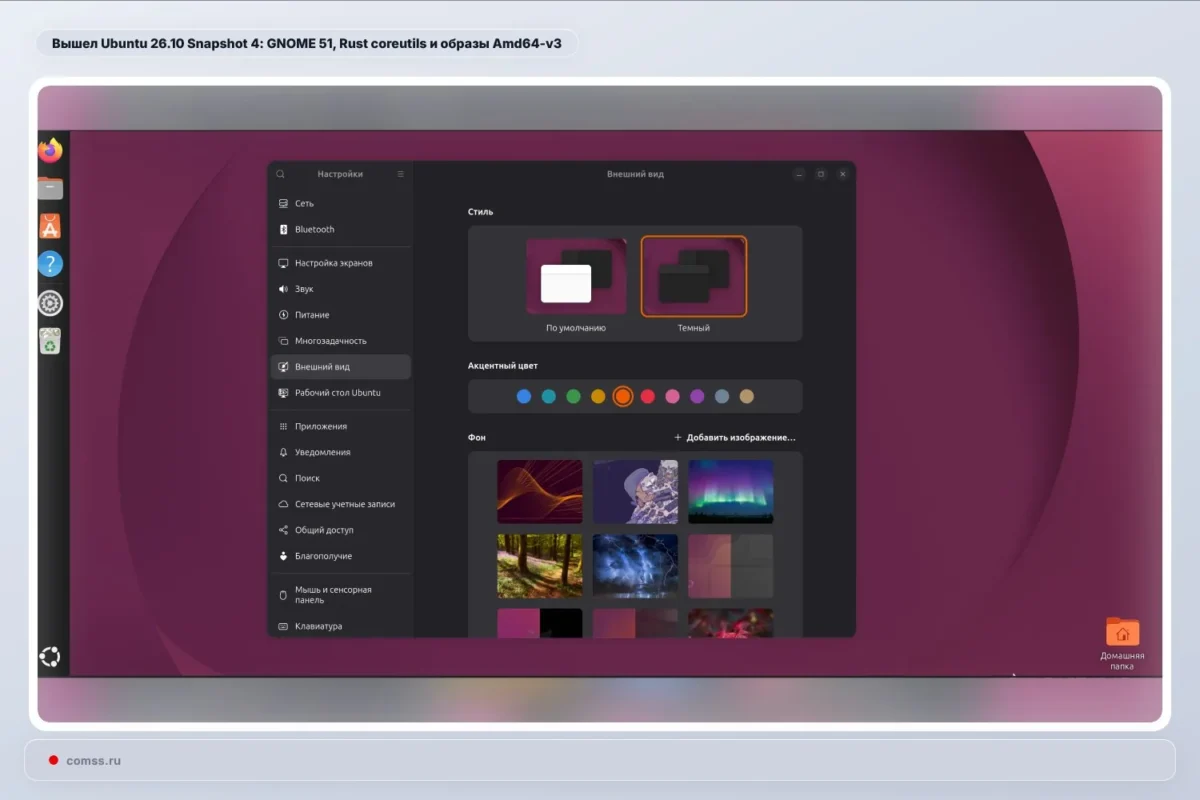This screenshot has width=1200, height=800.
Task: Click Добавить изображение button
Action: coord(735,438)
